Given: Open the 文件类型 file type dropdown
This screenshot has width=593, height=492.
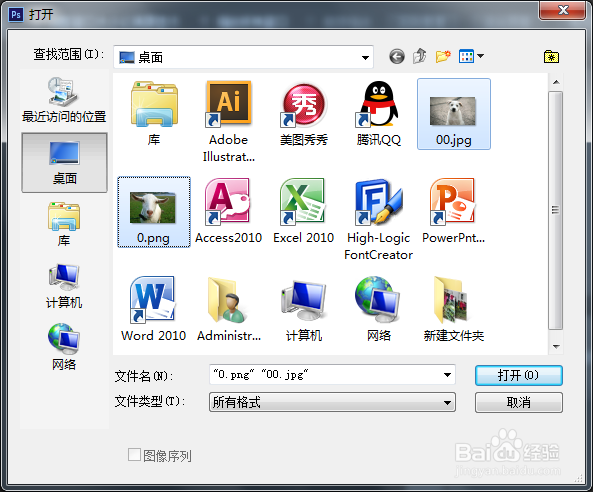Looking at the screenshot, I should [x=332, y=402].
